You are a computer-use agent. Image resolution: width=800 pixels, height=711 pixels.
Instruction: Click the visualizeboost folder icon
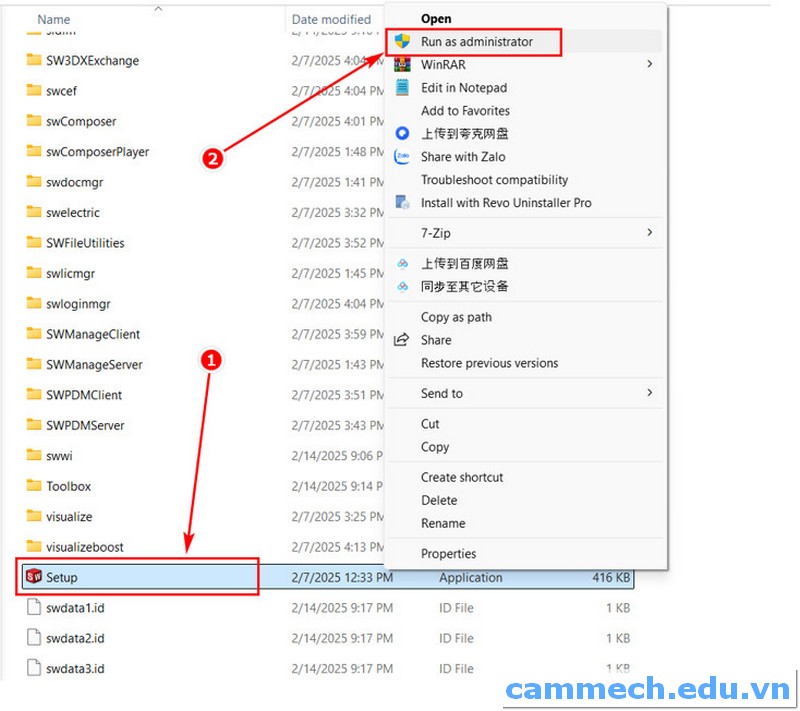[32, 547]
